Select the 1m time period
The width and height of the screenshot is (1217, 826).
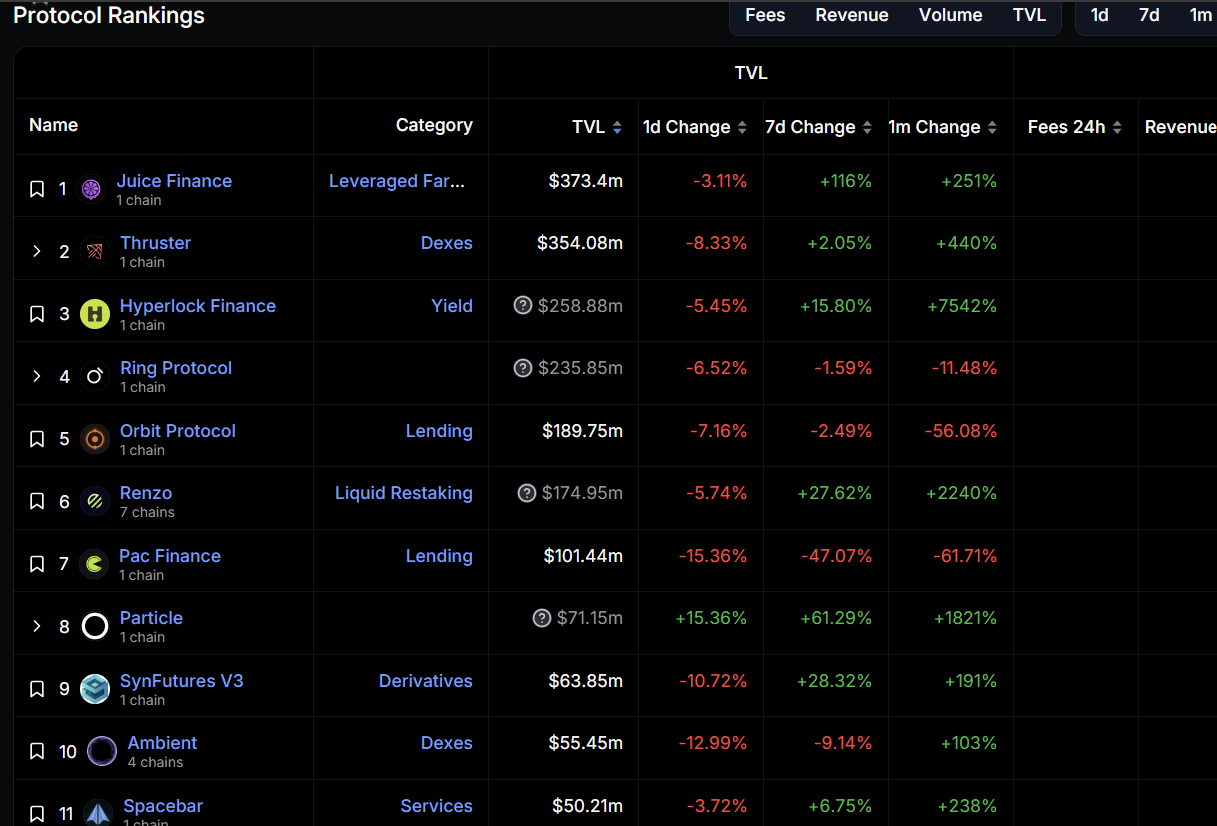(x=1200, y=15)
